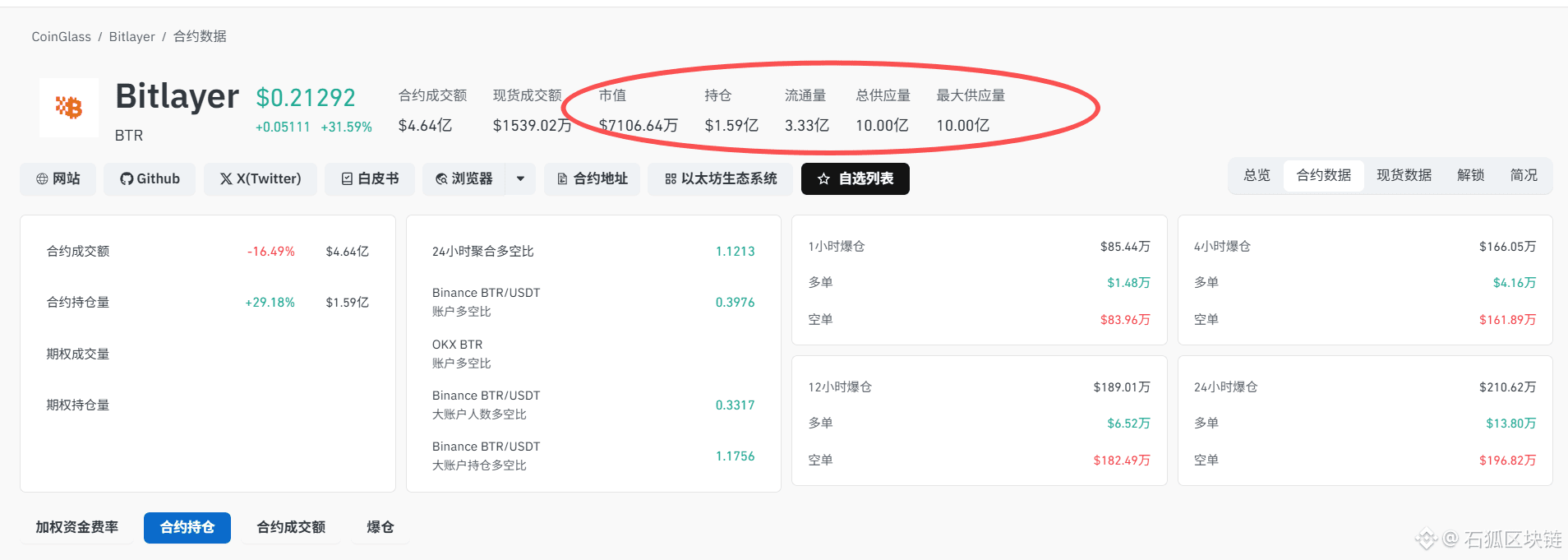This screenshot has width=1568, height=560.
Task: Click the +0.05111 change value
Action: coord(283,127)
